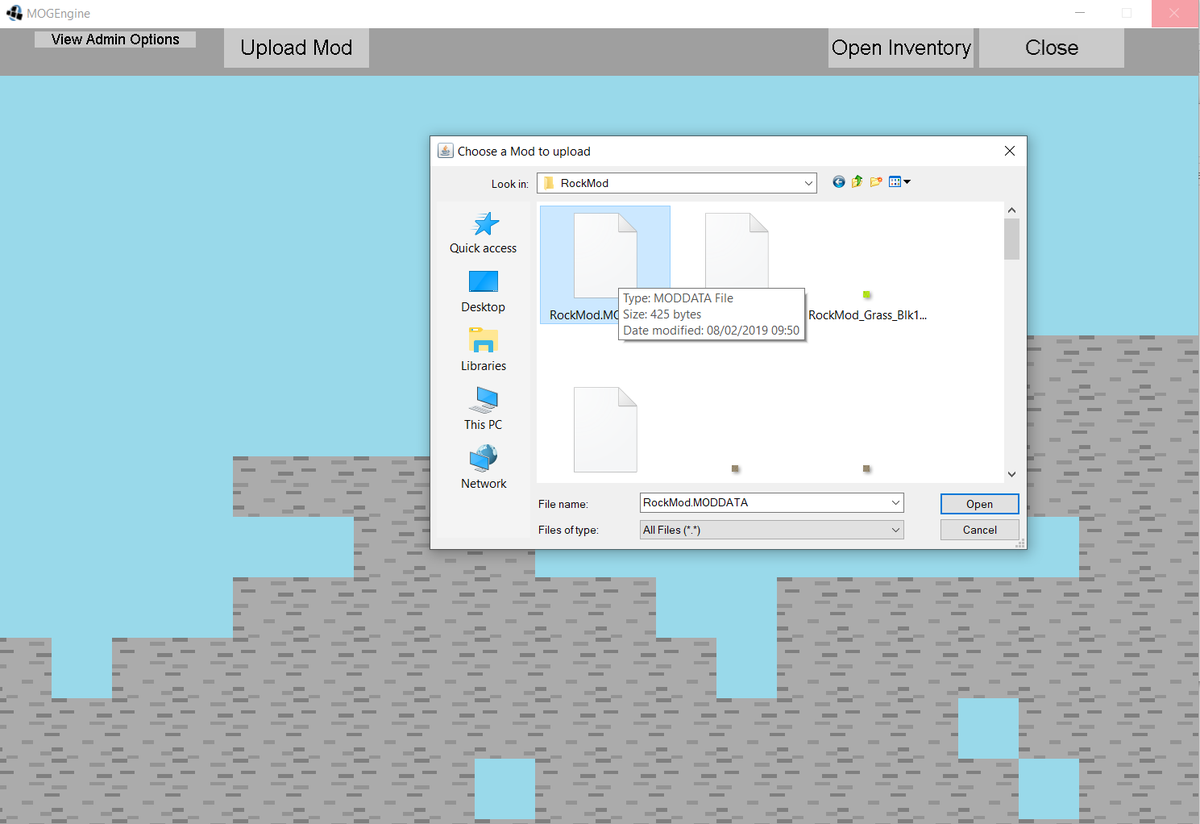Viewport: 1200px width, 824px height.
Task: Click inside the File name text field
Action: tap(763, 503)
